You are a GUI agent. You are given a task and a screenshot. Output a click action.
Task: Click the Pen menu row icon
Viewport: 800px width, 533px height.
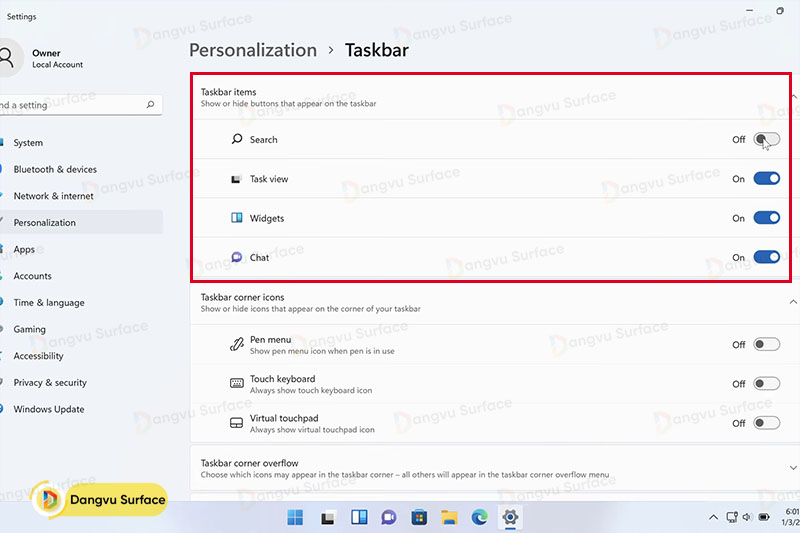(237, 345)
